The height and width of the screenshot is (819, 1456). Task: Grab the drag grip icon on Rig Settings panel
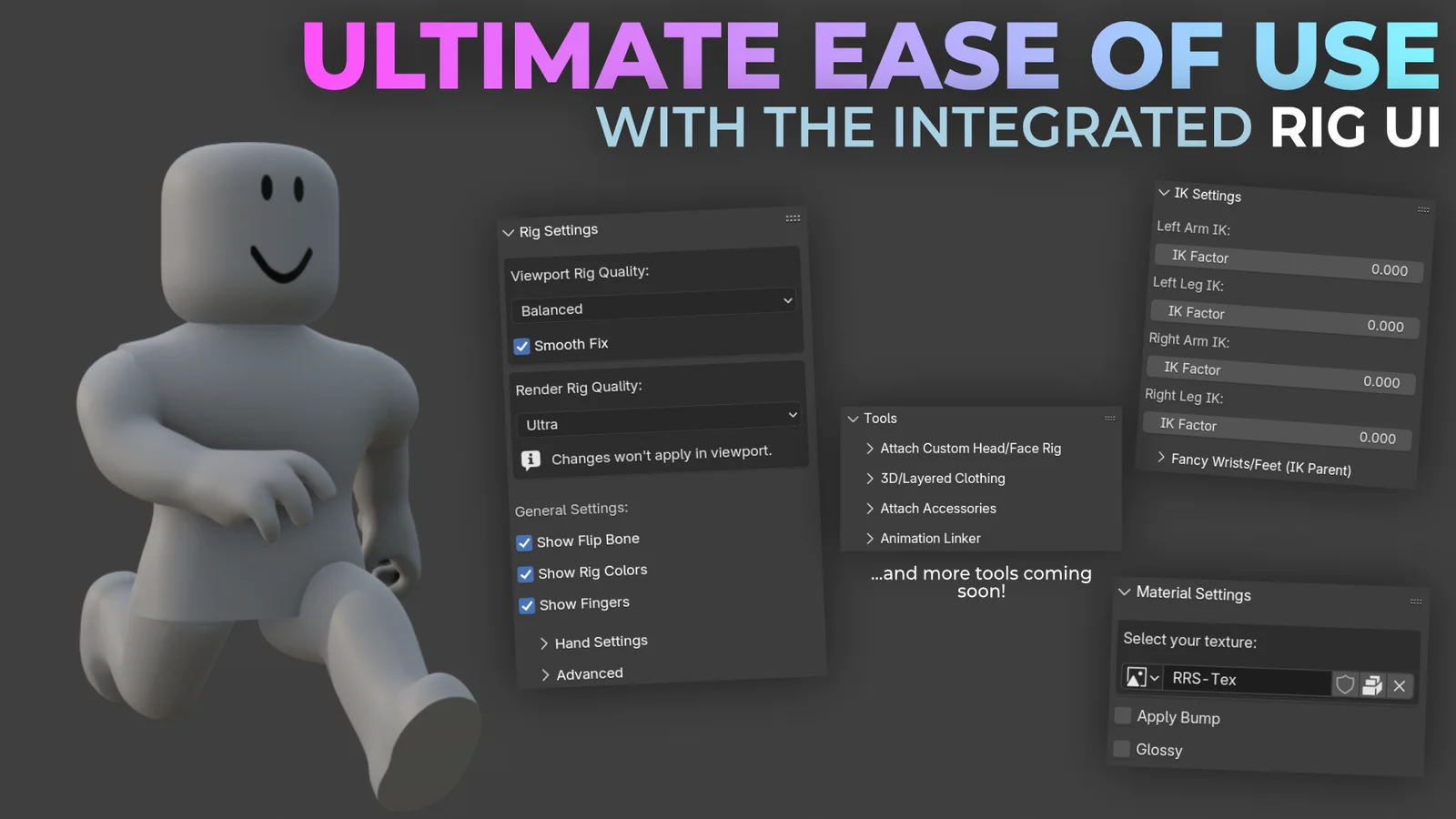(792, 217)
